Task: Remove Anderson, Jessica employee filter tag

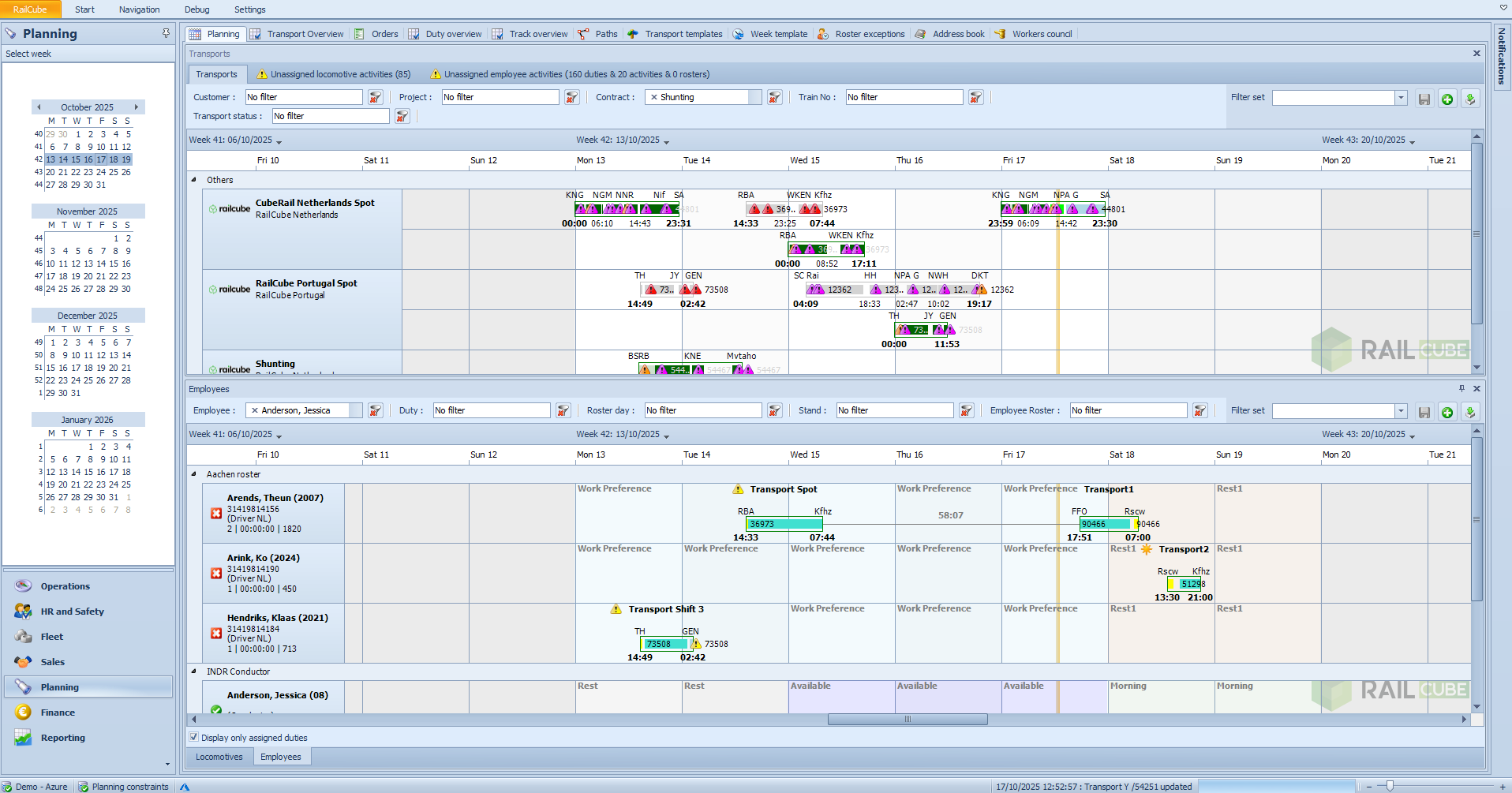Action: pos(254,410)
